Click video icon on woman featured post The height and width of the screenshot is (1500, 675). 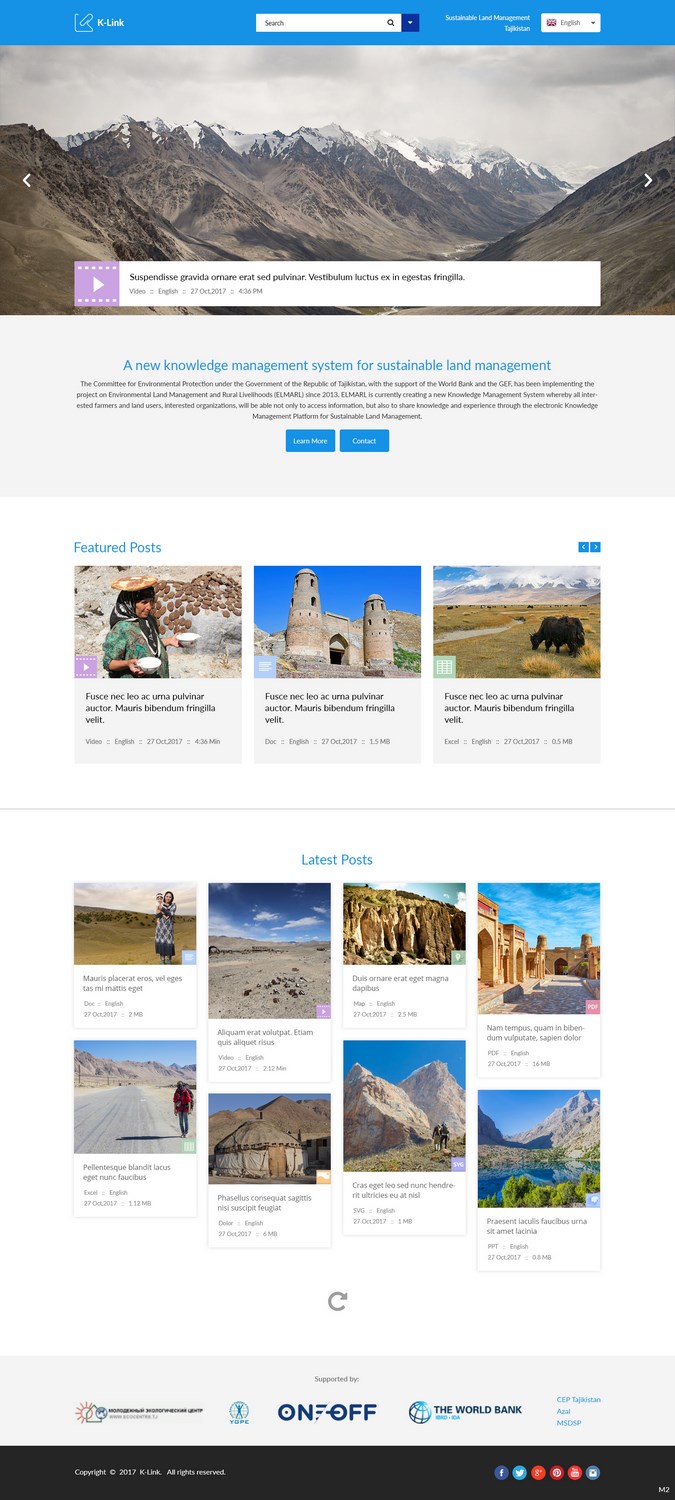[86, 667]
